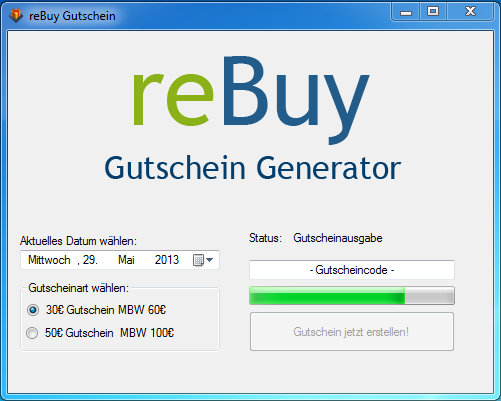The image size is (501, 401).
Task: Select the month Mai in date field
Action: pos(126,260)
